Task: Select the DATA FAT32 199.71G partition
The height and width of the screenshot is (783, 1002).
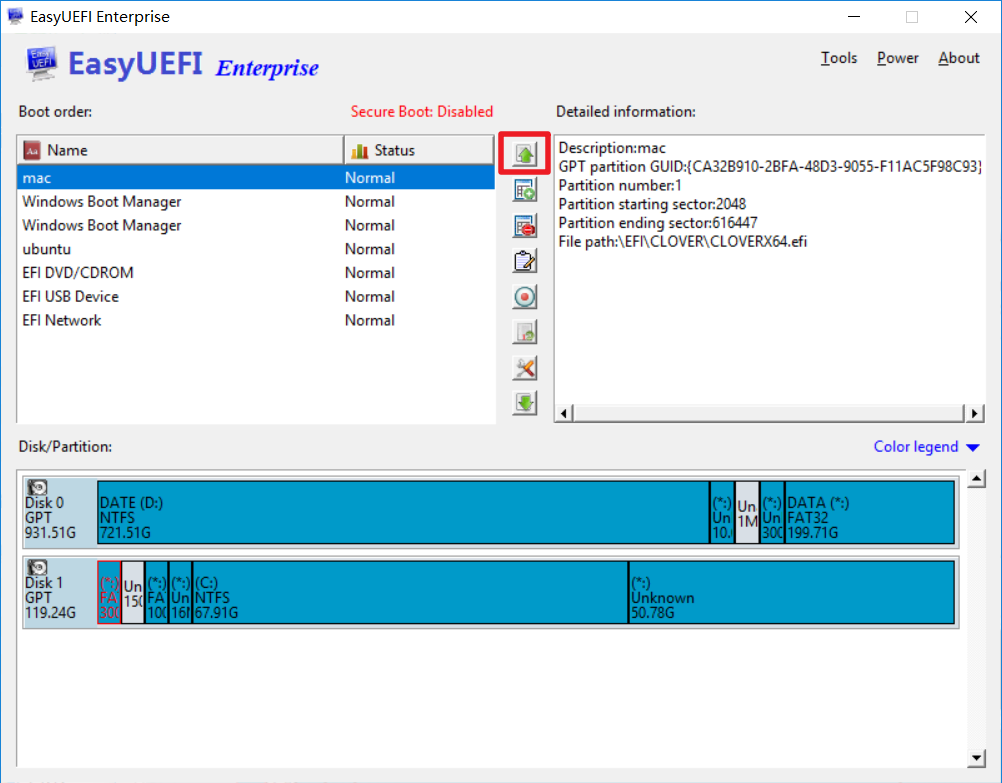Action: coord(870,513)
